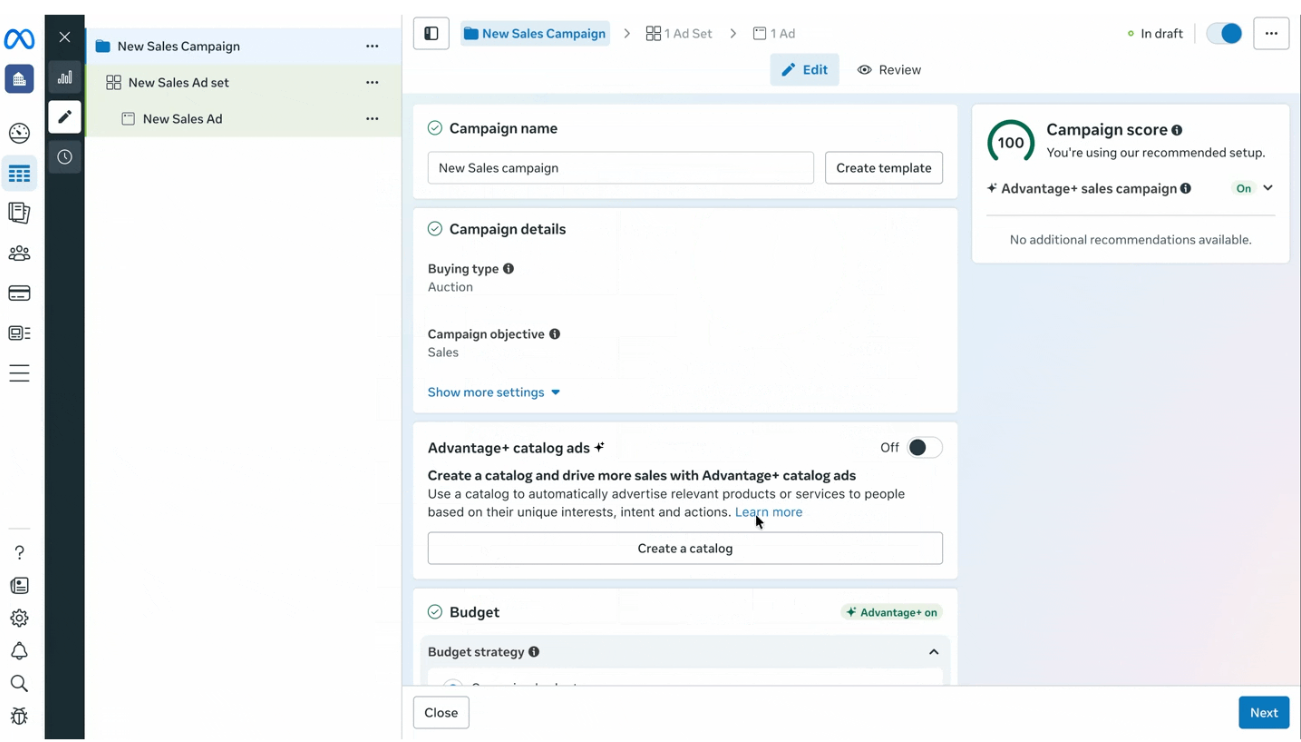Screen dimensions: 1301x742
Task: Click the Meta logo icon
Action: (x=19, y=39)
